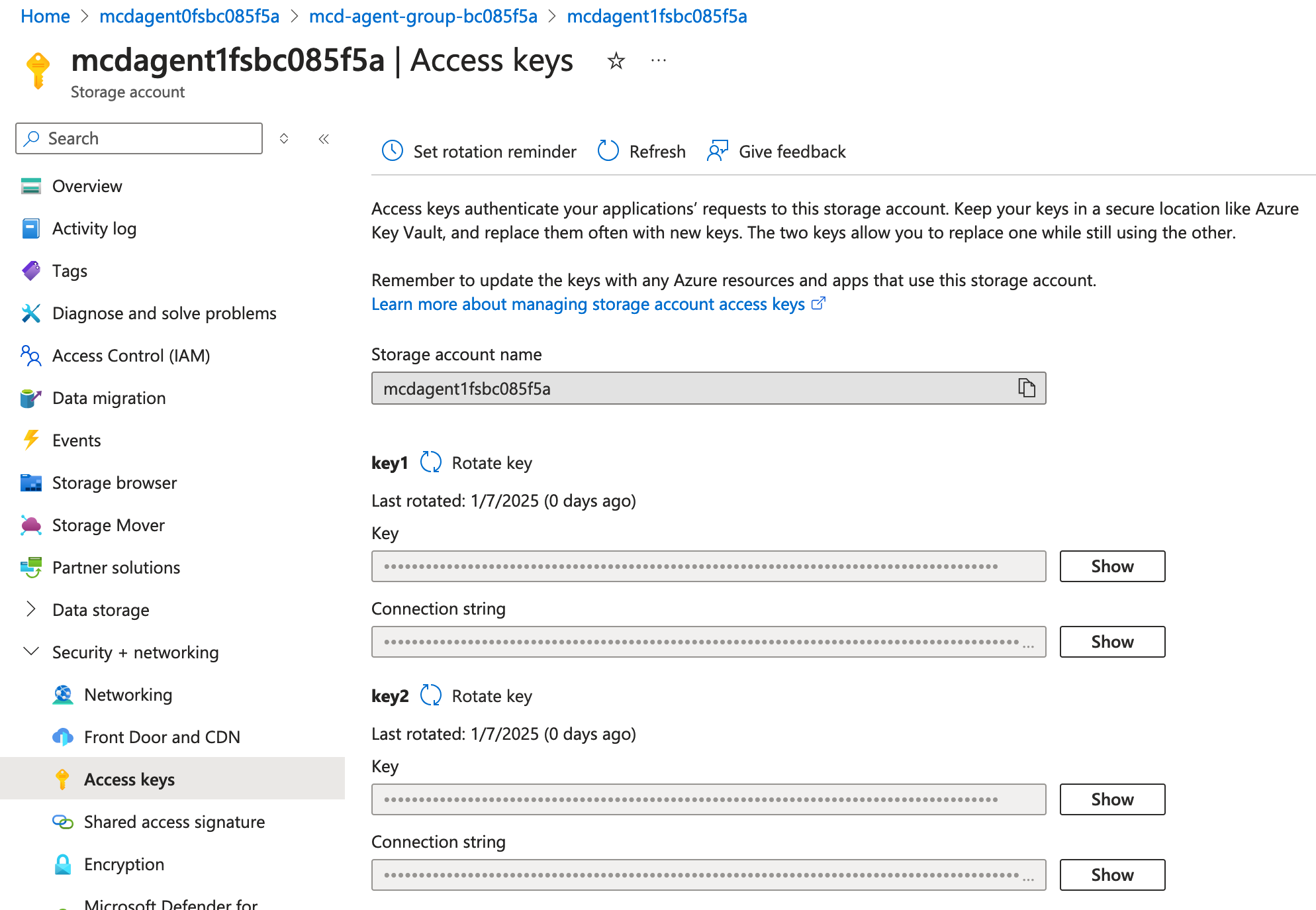Image resolution: width=1316 pixels, height=910 pixels.
Task: Click Rotate key label for key1
Action: [x=492, y=463]
